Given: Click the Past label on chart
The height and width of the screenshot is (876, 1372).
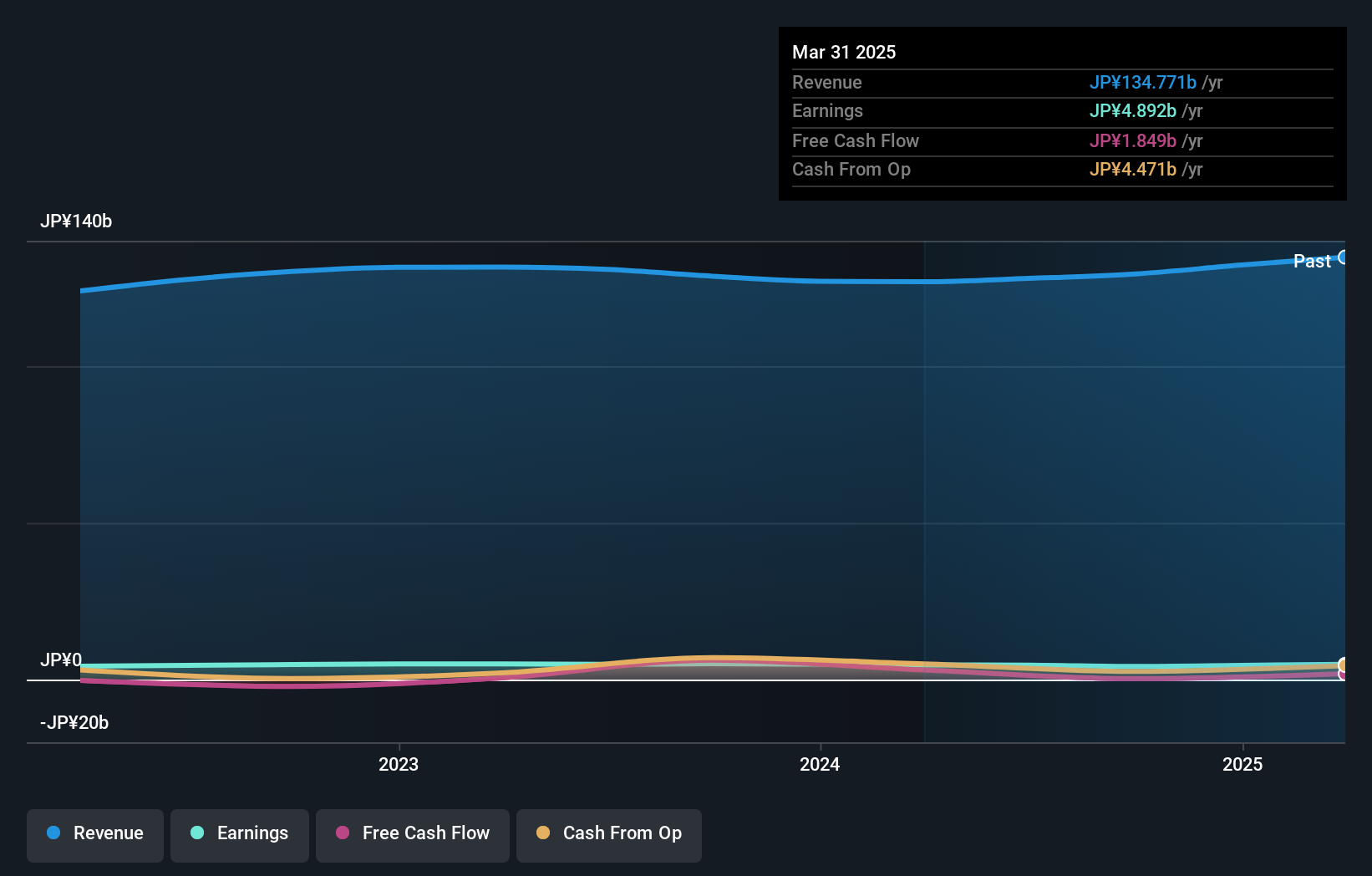Looking at the screenshot, I should click(x=1312, y=261).
